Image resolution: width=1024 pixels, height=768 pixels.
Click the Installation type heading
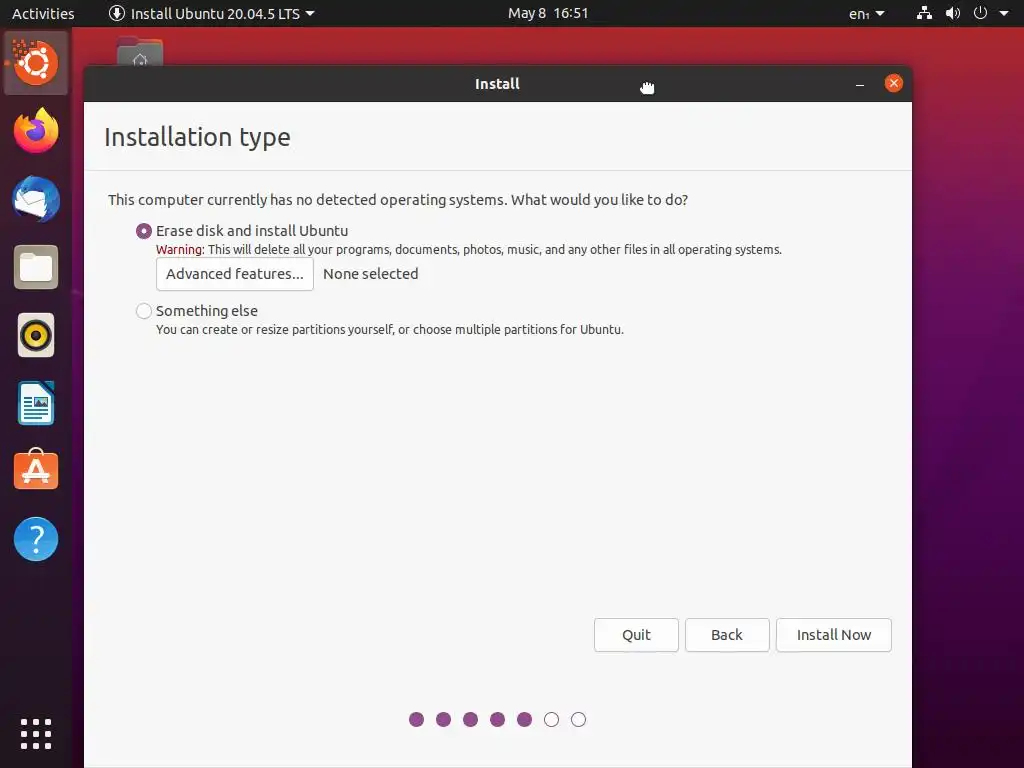pyautogui.click(x=197, y=137)
